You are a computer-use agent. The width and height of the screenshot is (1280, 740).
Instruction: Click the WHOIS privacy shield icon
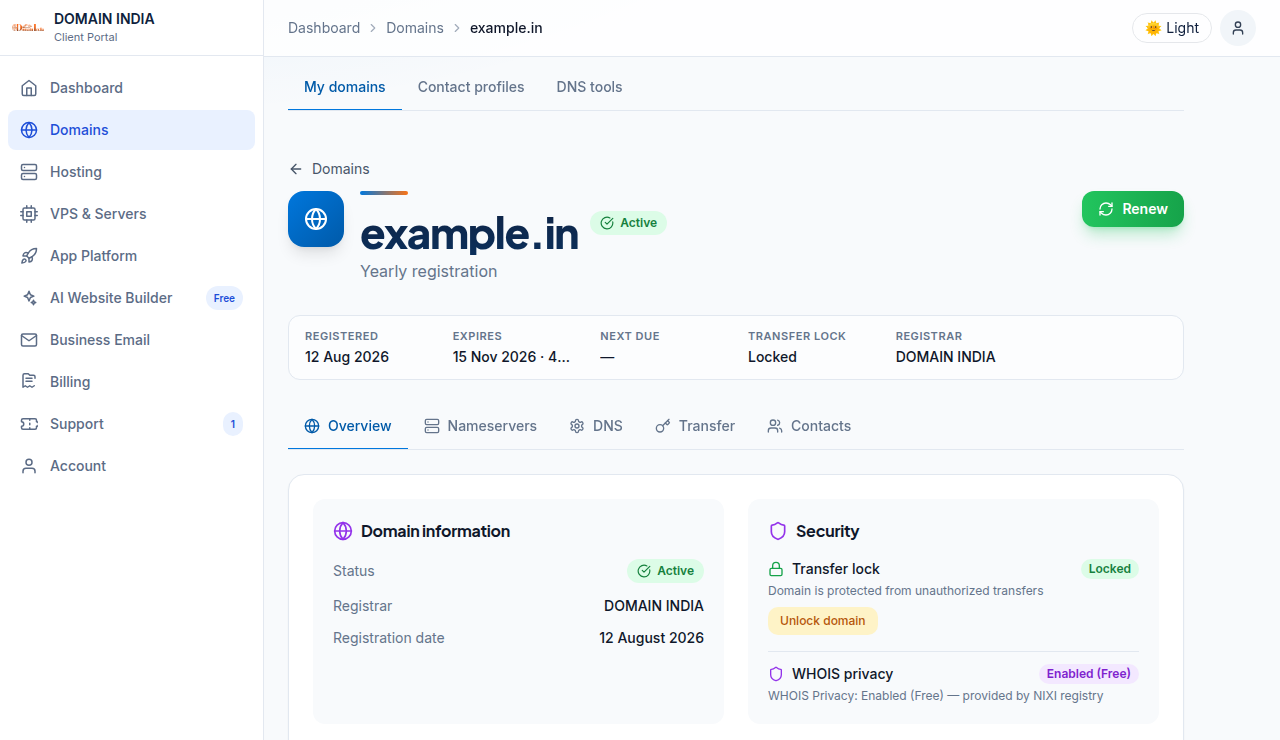(x=776, y=674)
